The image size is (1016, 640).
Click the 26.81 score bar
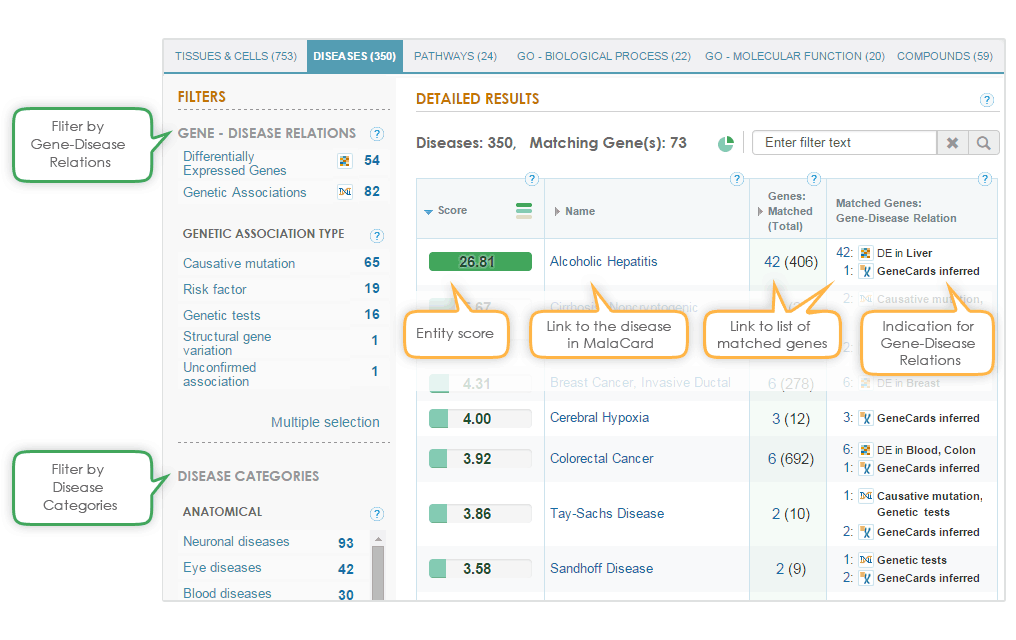(480, 262)
